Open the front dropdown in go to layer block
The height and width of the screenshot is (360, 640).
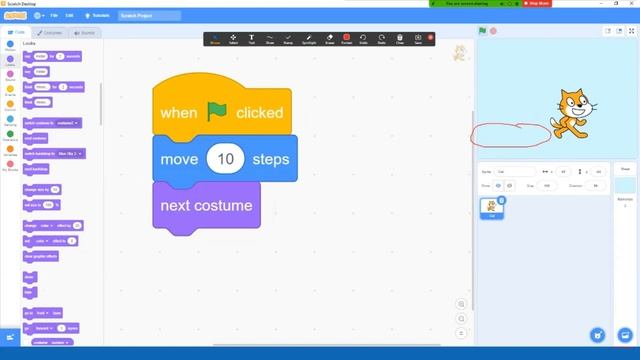[x=41, y=313]
